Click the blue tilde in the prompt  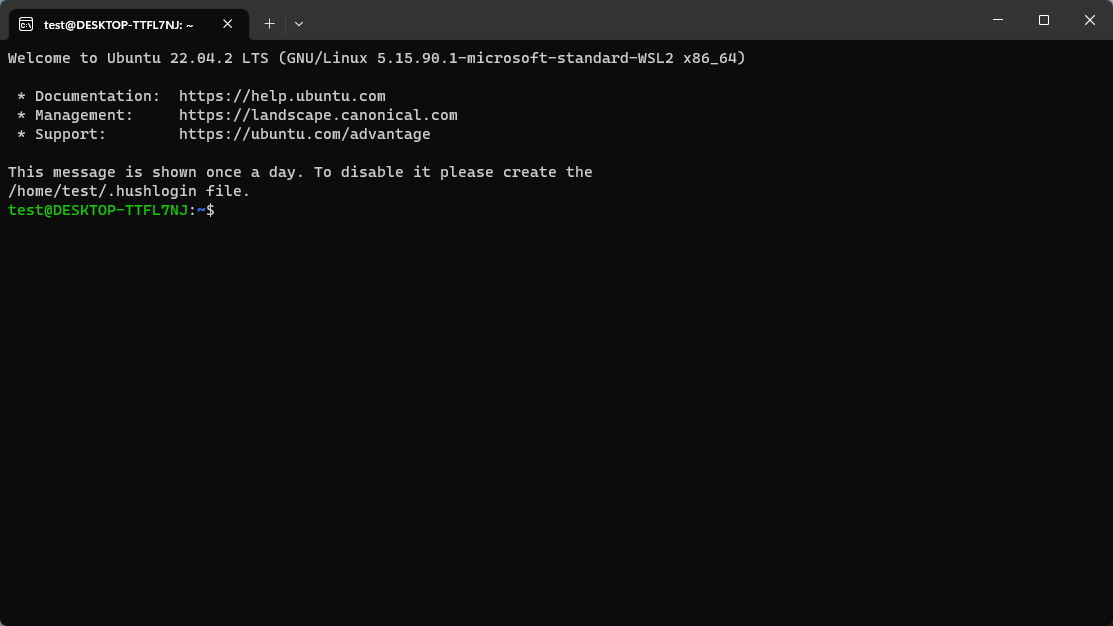point(201,210)
